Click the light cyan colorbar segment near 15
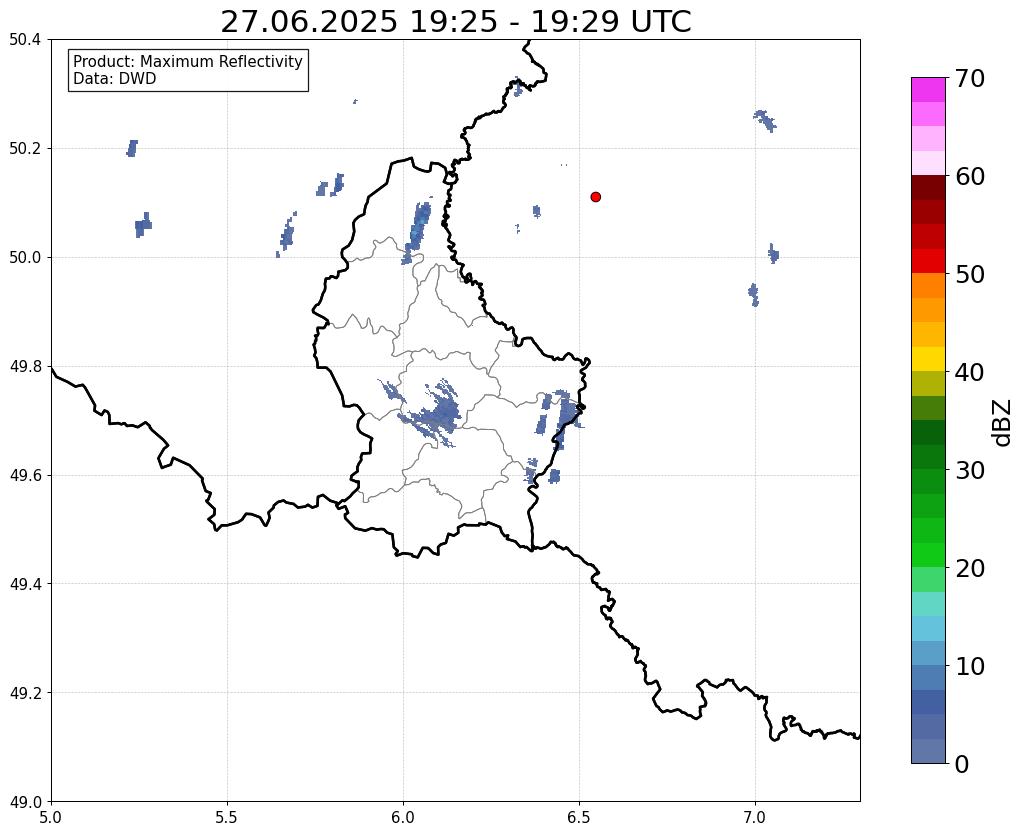 point(928,628)
